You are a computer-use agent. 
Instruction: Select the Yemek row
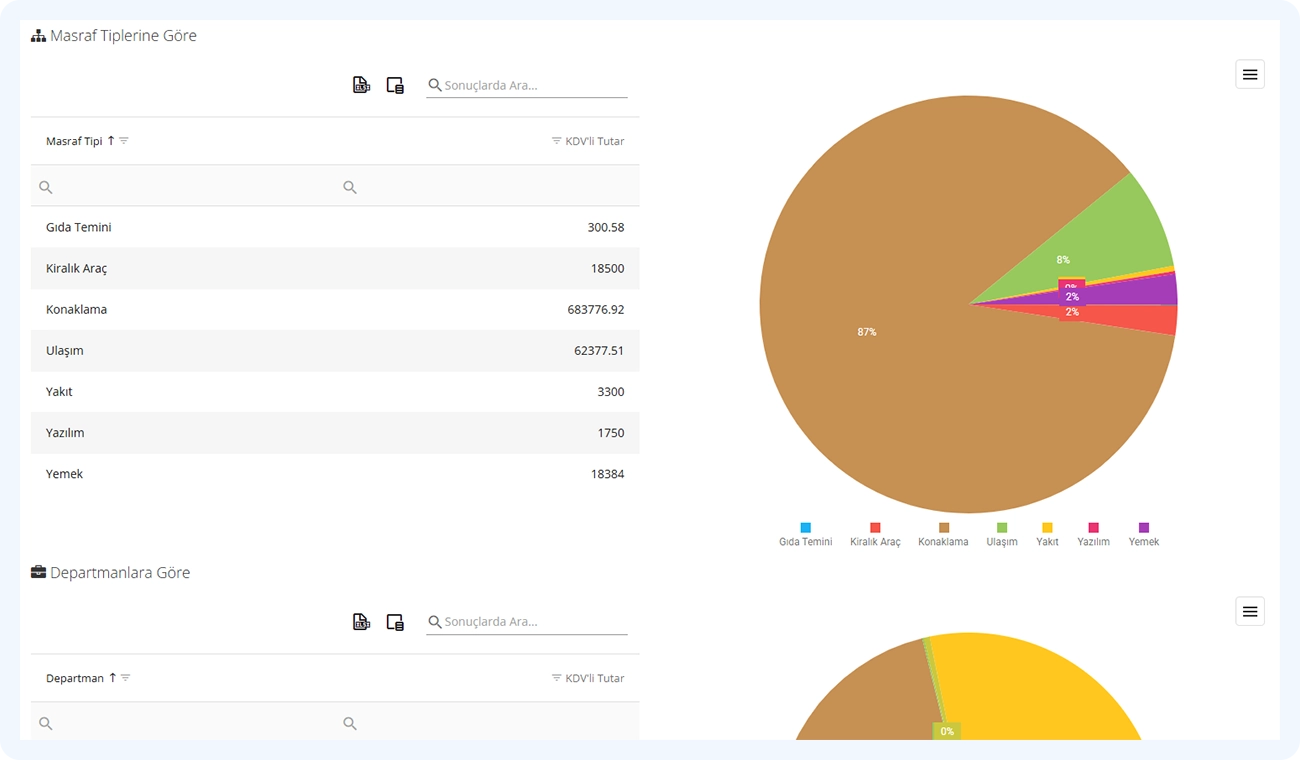coord(335,473)
